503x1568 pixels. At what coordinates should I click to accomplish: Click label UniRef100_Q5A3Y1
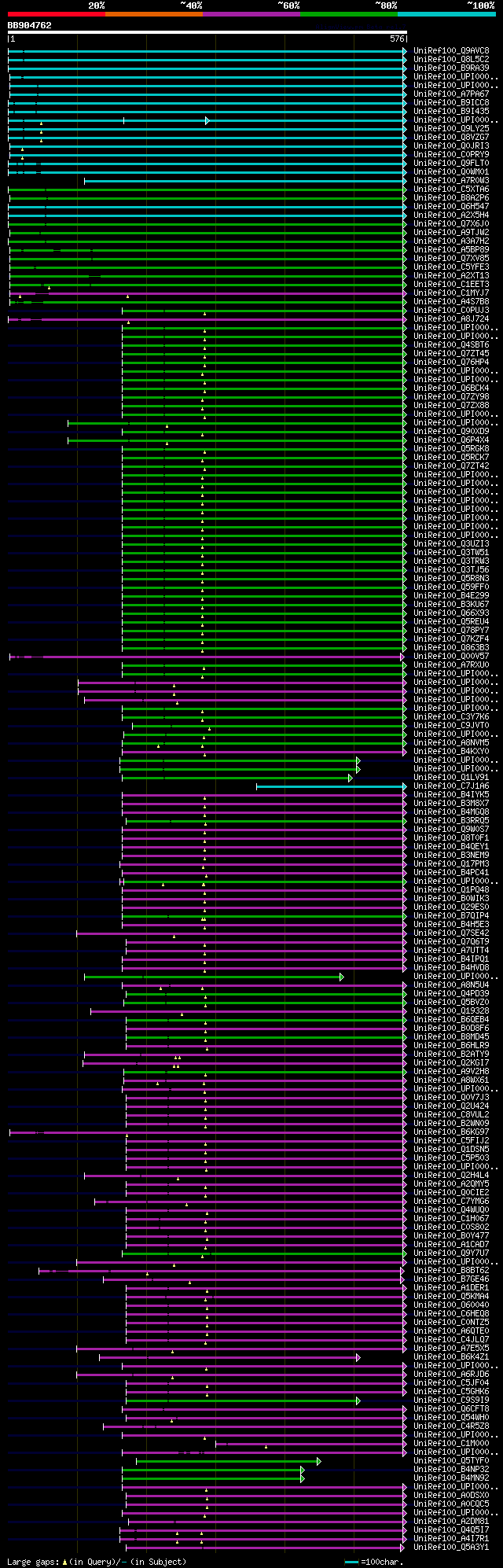[451, 1547]
